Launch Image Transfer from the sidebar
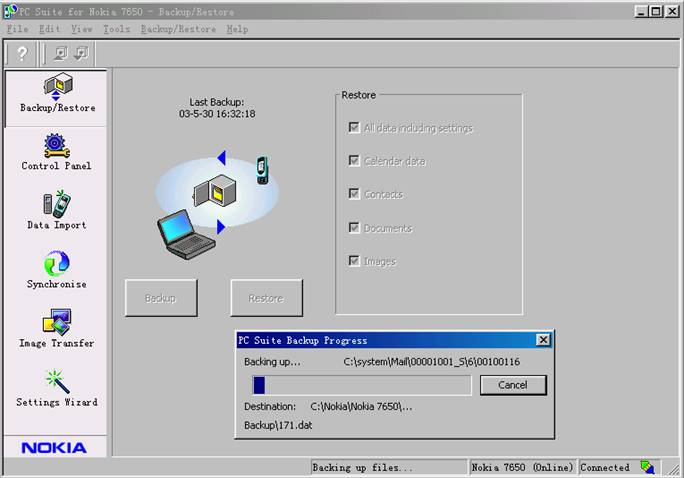 tap(57, 328)
